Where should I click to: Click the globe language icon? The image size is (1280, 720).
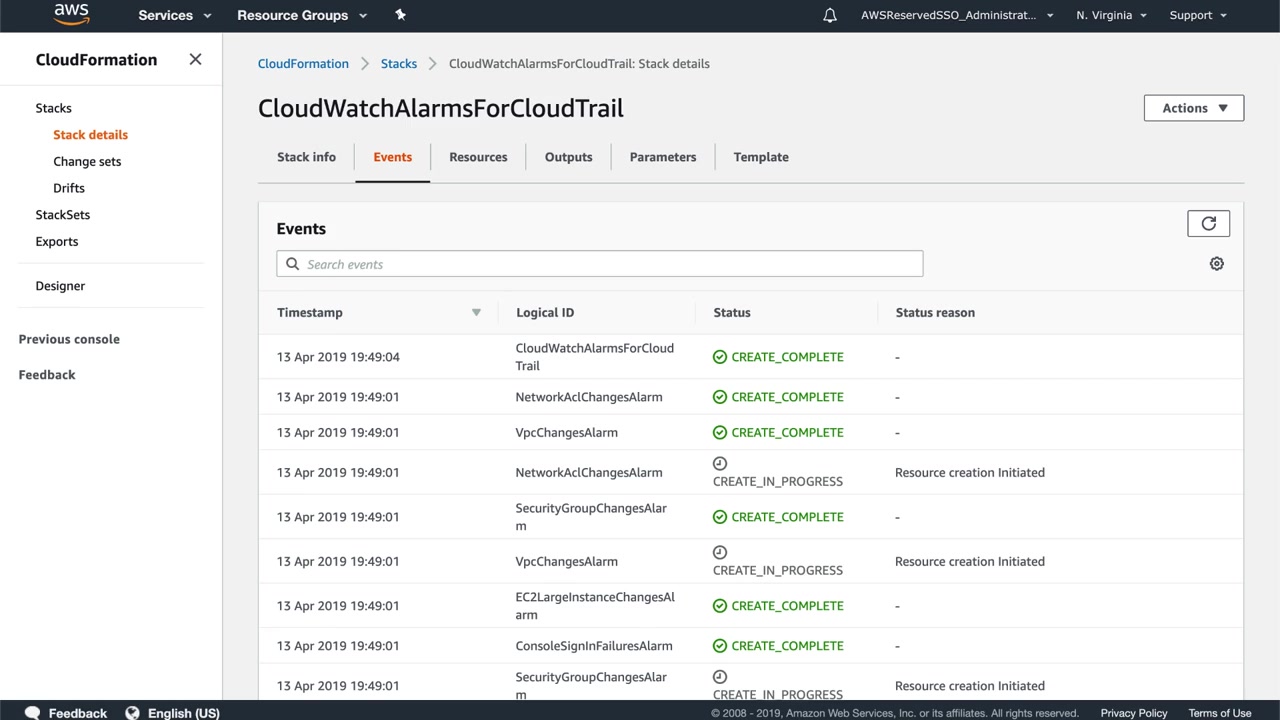point(132,713)
